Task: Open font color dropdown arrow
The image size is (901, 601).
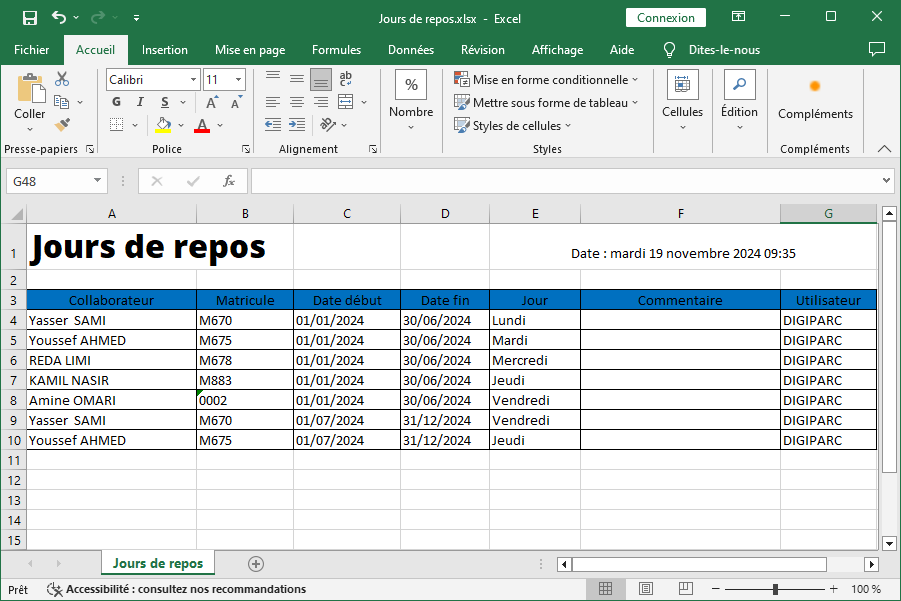Action: pos(220,125)
